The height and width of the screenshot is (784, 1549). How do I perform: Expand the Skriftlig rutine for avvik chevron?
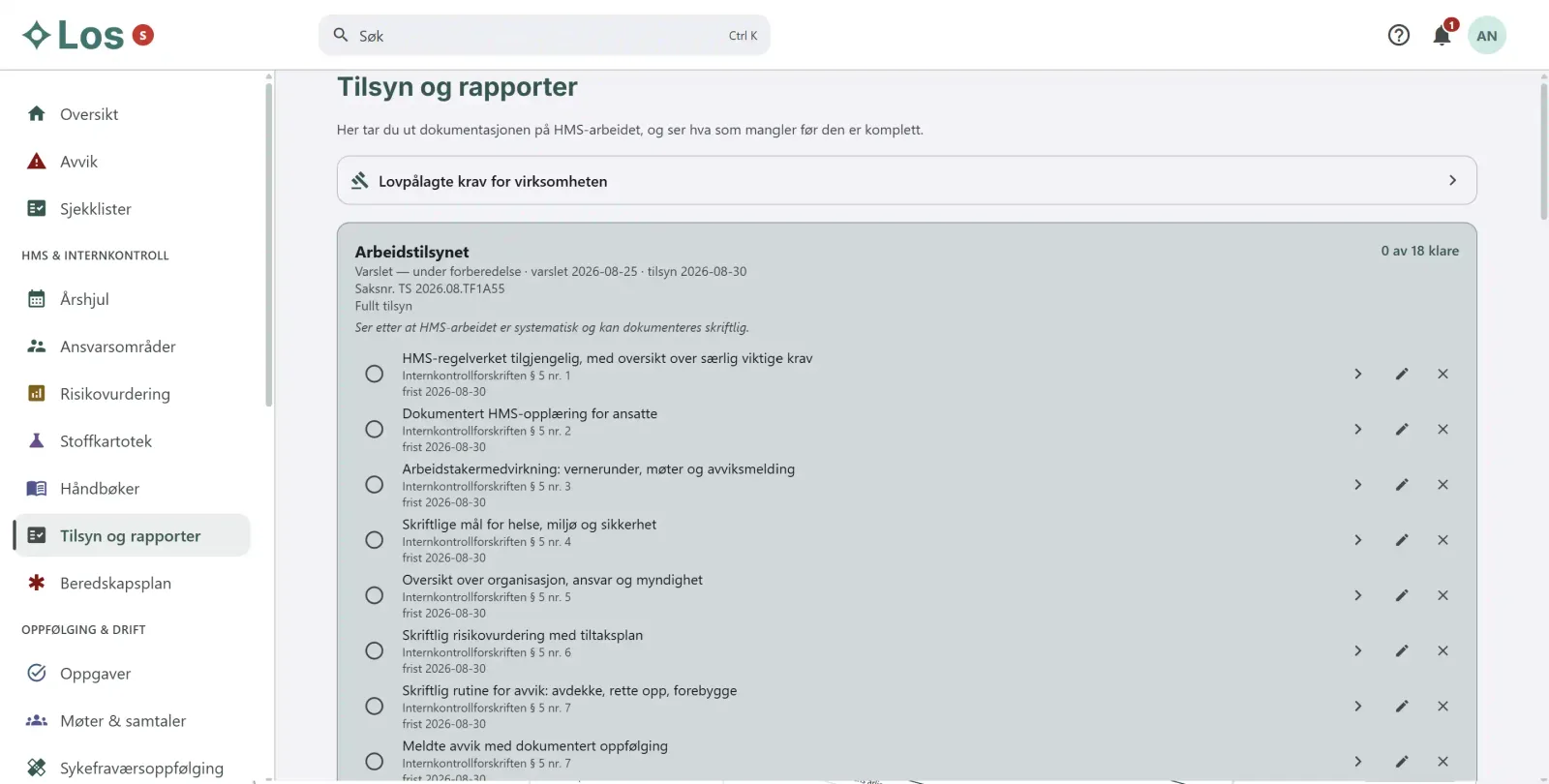point(1358,706)
